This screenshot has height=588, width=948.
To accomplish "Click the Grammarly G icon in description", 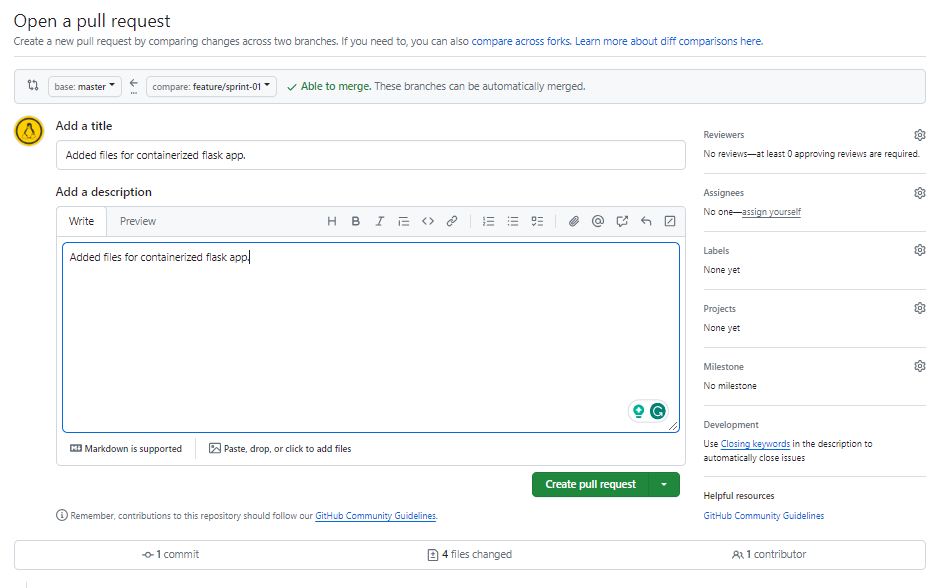I will pos(658,412).
